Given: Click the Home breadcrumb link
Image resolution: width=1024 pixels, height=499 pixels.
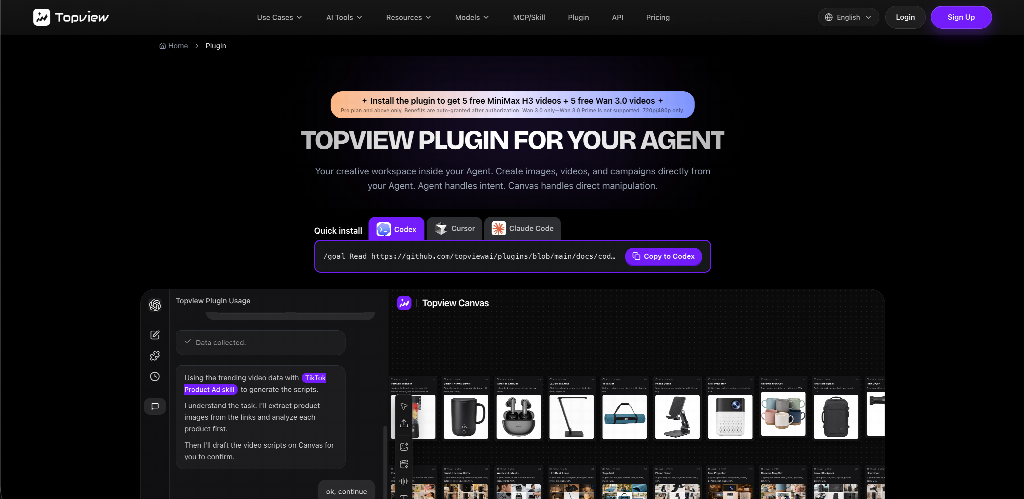Looking at the screenshot, I should (x=174, y=46).
